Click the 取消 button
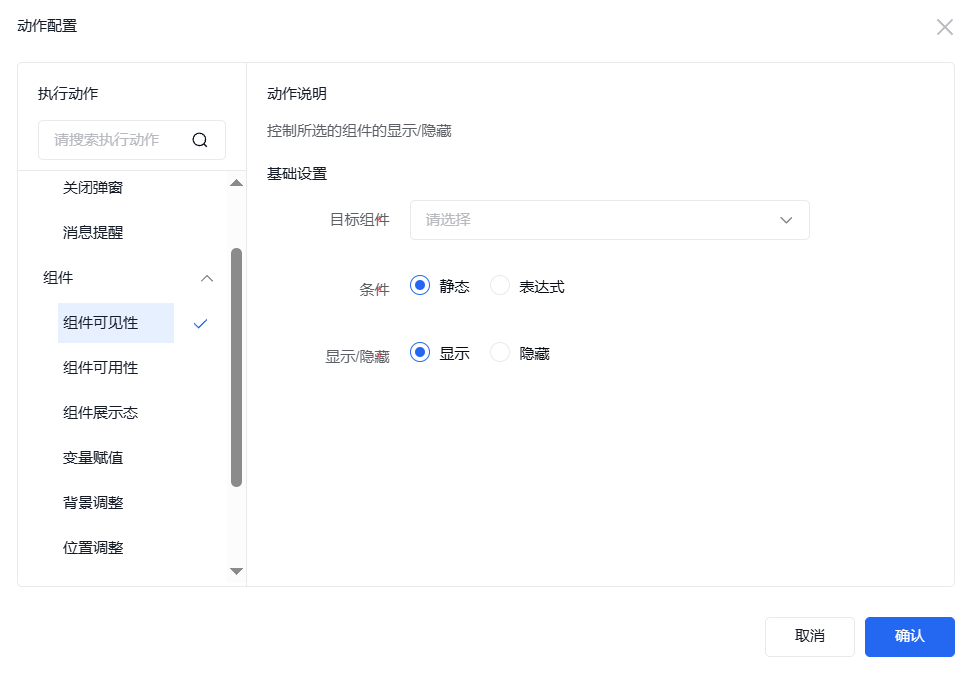This screenshot has height=680, width=978. [809, 636]
